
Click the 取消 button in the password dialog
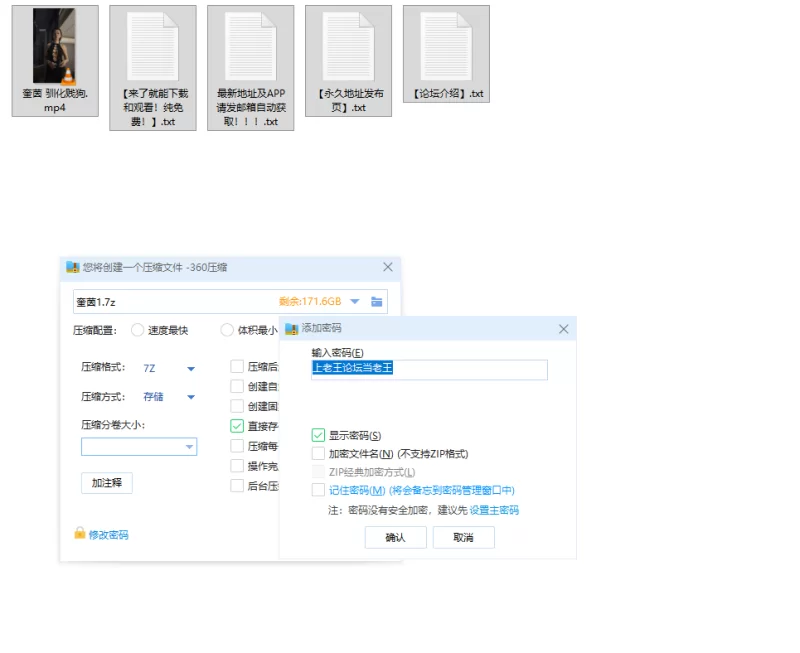tap(463, 538)
